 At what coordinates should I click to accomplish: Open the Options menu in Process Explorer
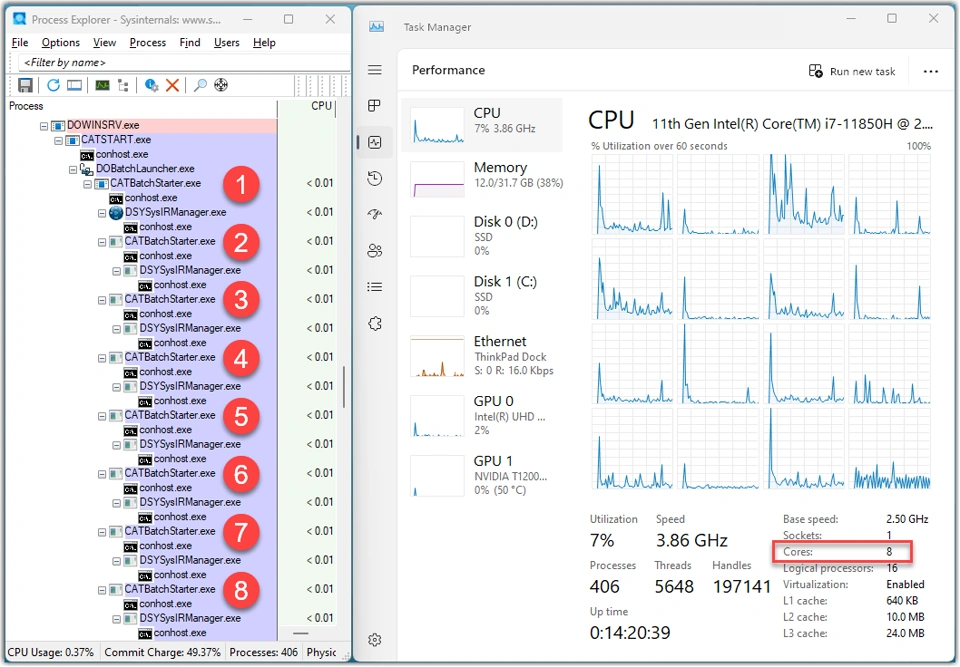[x=61, y=42]
